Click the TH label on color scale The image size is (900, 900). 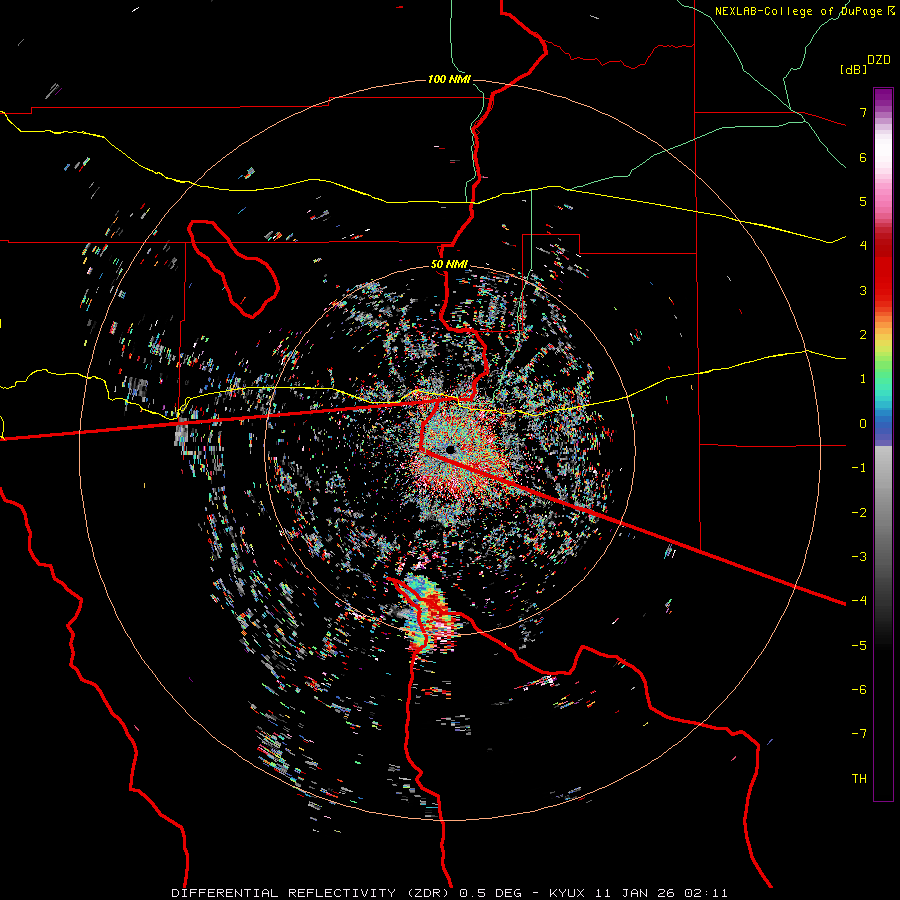click(859, 779)
